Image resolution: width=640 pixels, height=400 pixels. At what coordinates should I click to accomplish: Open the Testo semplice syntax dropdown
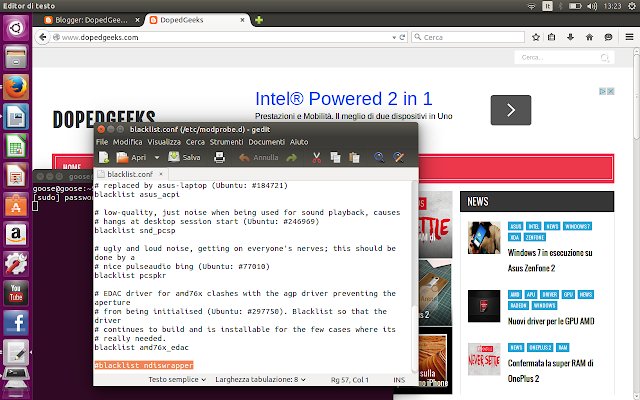177,380
